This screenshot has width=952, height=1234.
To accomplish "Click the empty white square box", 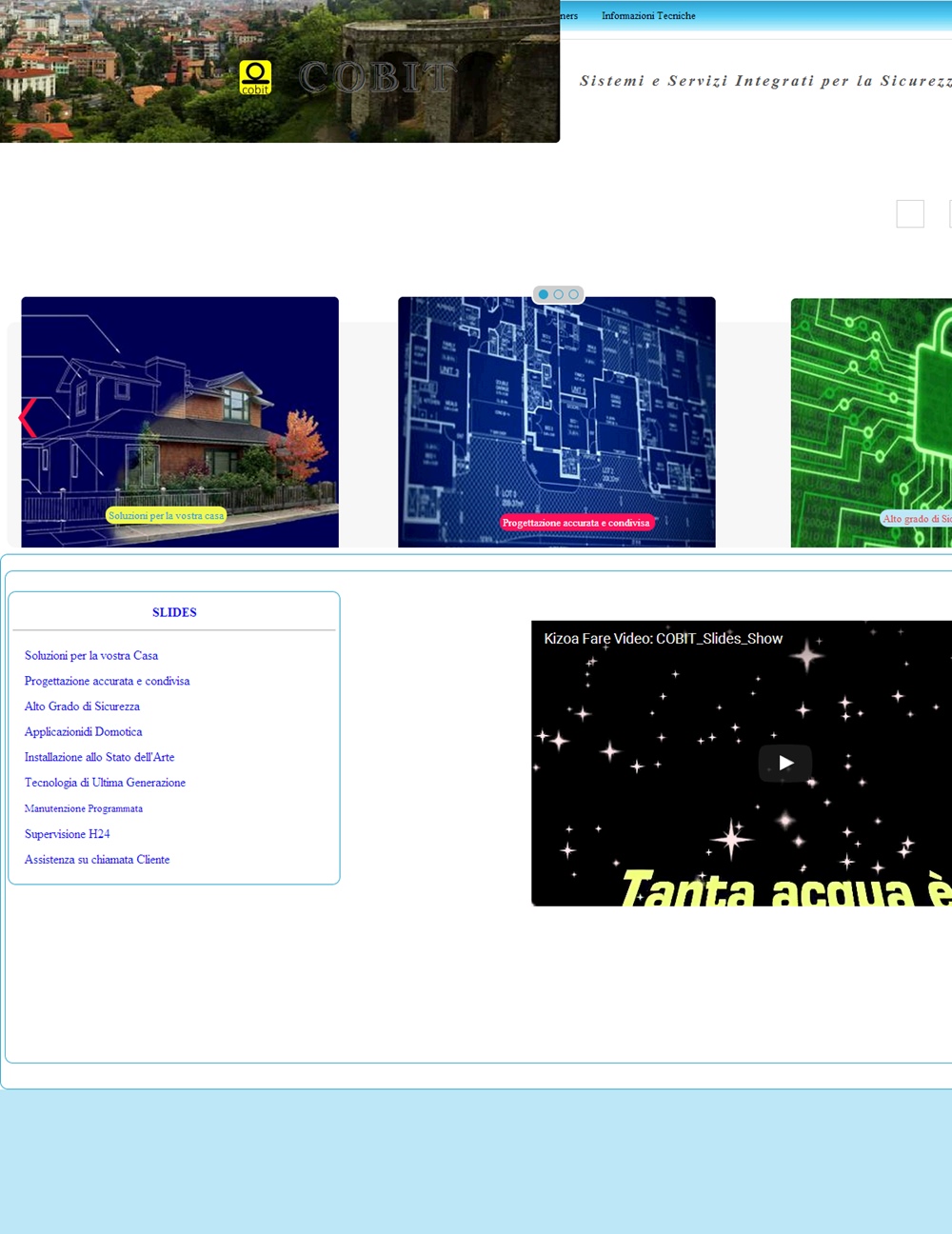I will click(910, 214).
